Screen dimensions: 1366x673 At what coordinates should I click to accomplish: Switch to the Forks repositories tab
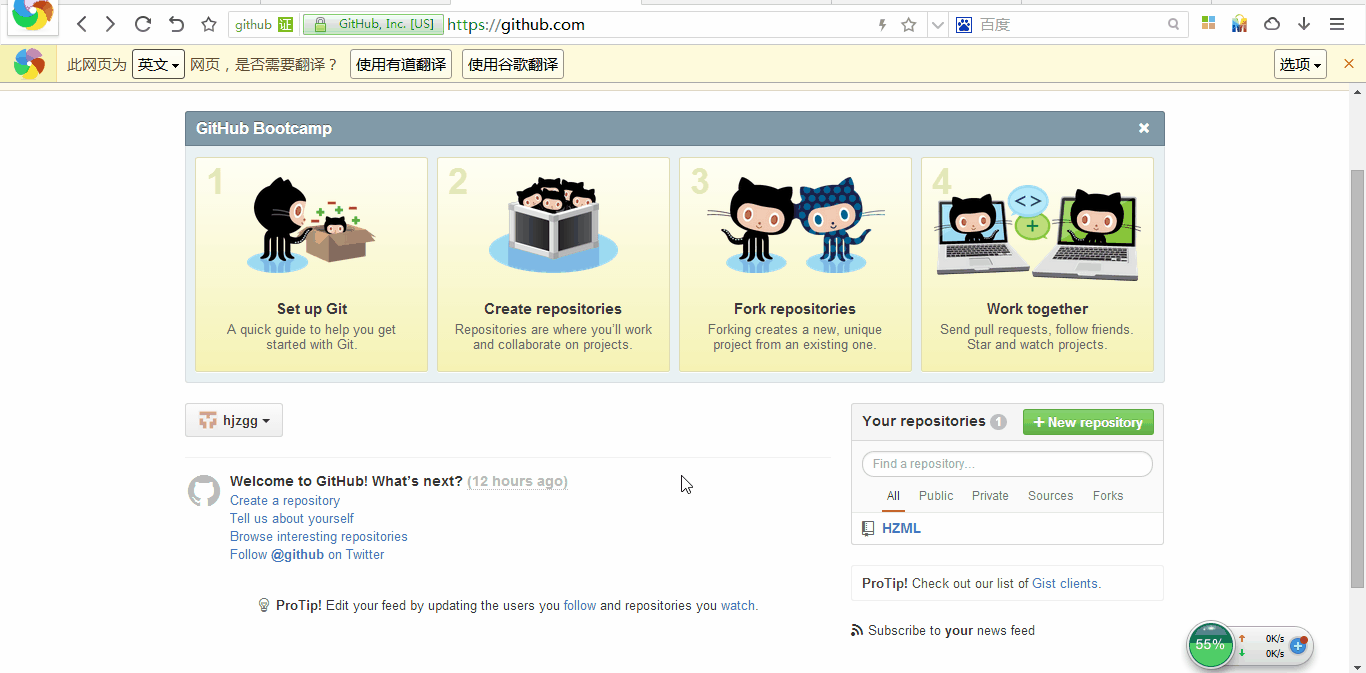(1108, 496)
